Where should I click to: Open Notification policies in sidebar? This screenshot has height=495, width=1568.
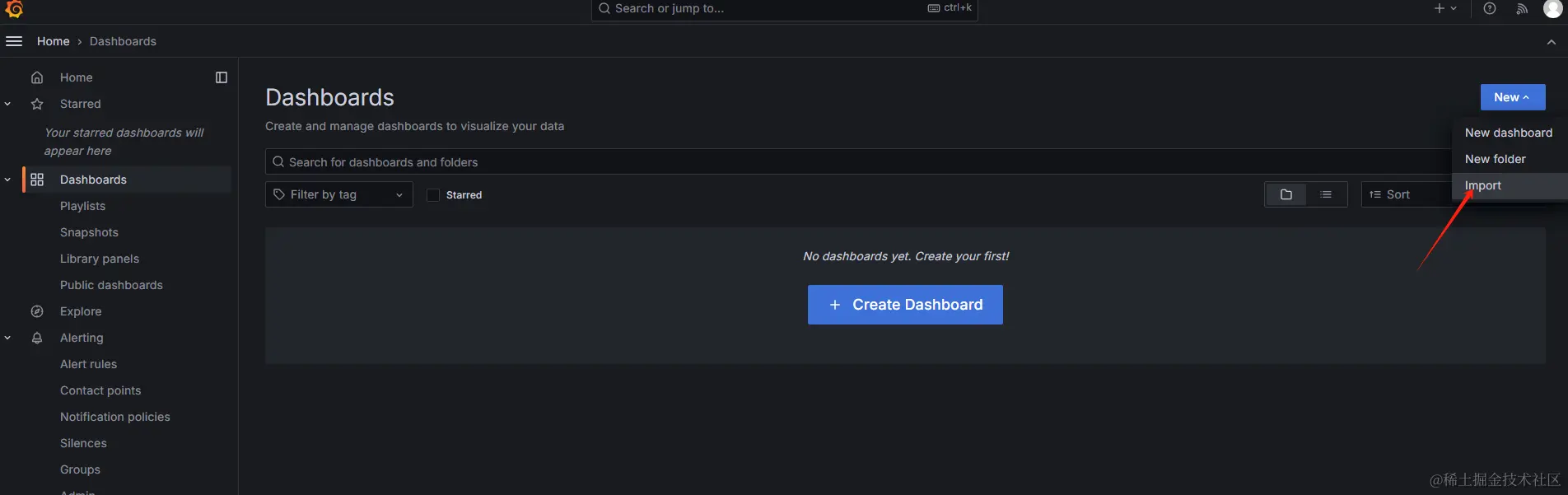pos(115,417)
